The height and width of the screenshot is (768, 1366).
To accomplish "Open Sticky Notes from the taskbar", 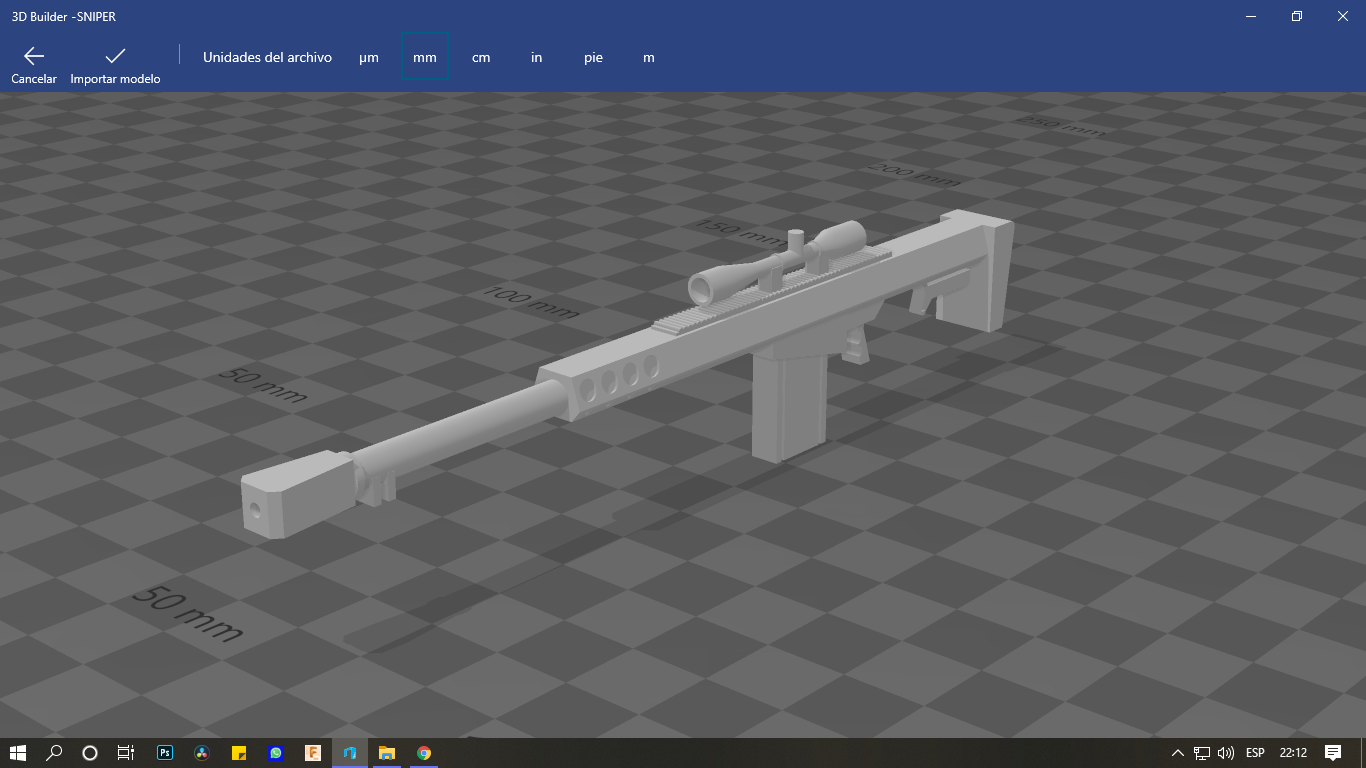I will tap(238, 753).
